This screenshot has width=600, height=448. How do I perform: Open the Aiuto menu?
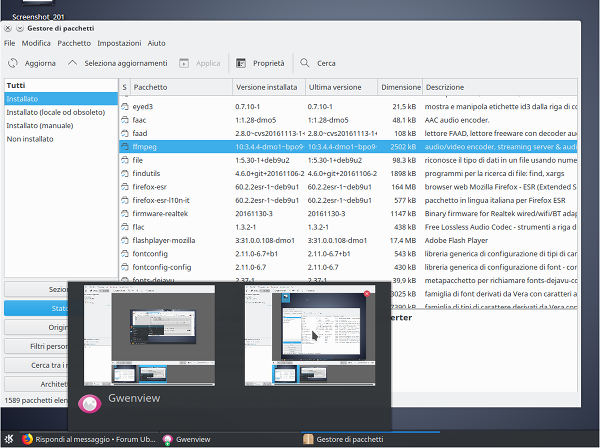[x=157, y=43]
